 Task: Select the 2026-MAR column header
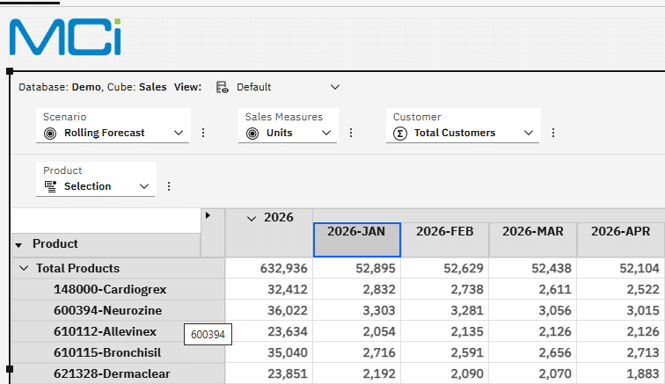click(x=533, y=240)
